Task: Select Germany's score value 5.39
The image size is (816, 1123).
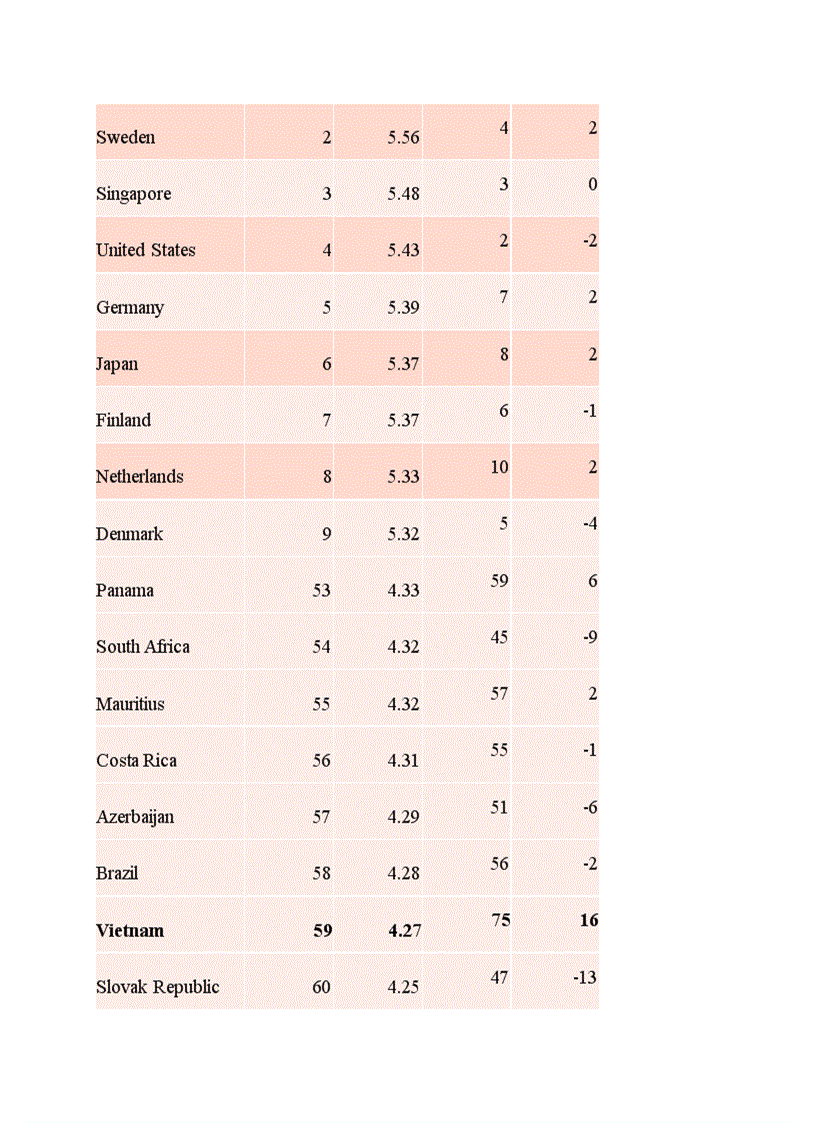Action: pos(403,307)
